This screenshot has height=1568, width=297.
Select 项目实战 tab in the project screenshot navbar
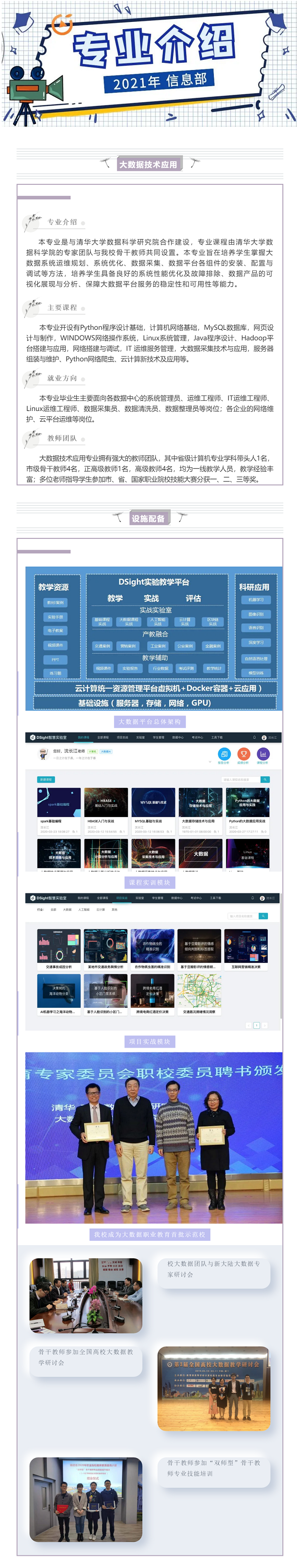click(122, 898)
